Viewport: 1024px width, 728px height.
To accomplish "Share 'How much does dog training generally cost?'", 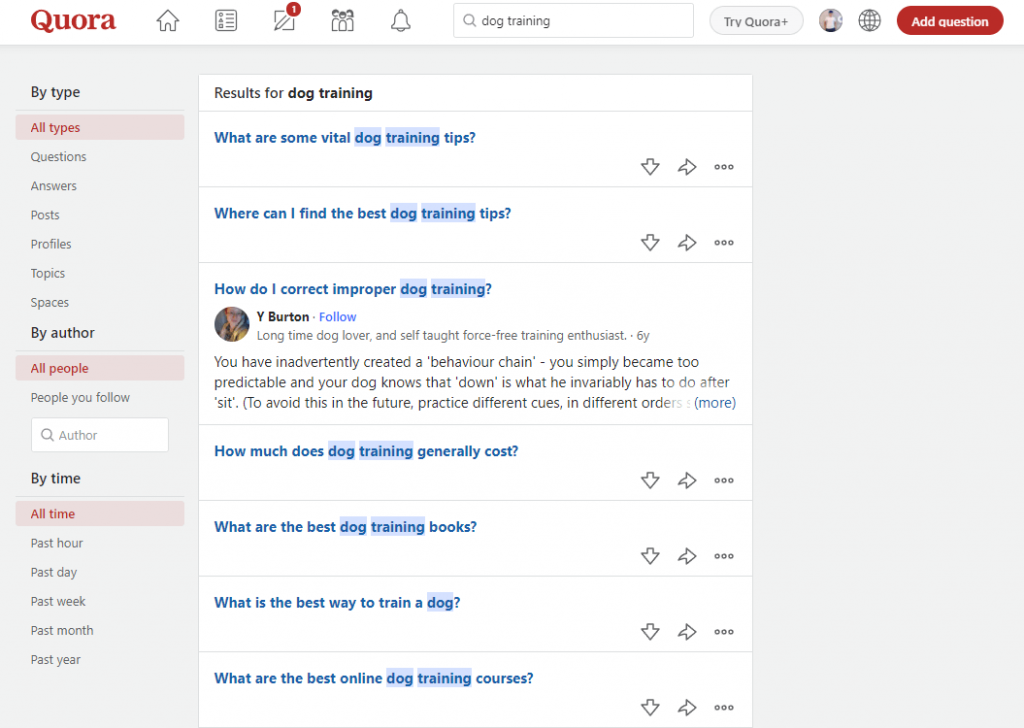I will point(687,480).
